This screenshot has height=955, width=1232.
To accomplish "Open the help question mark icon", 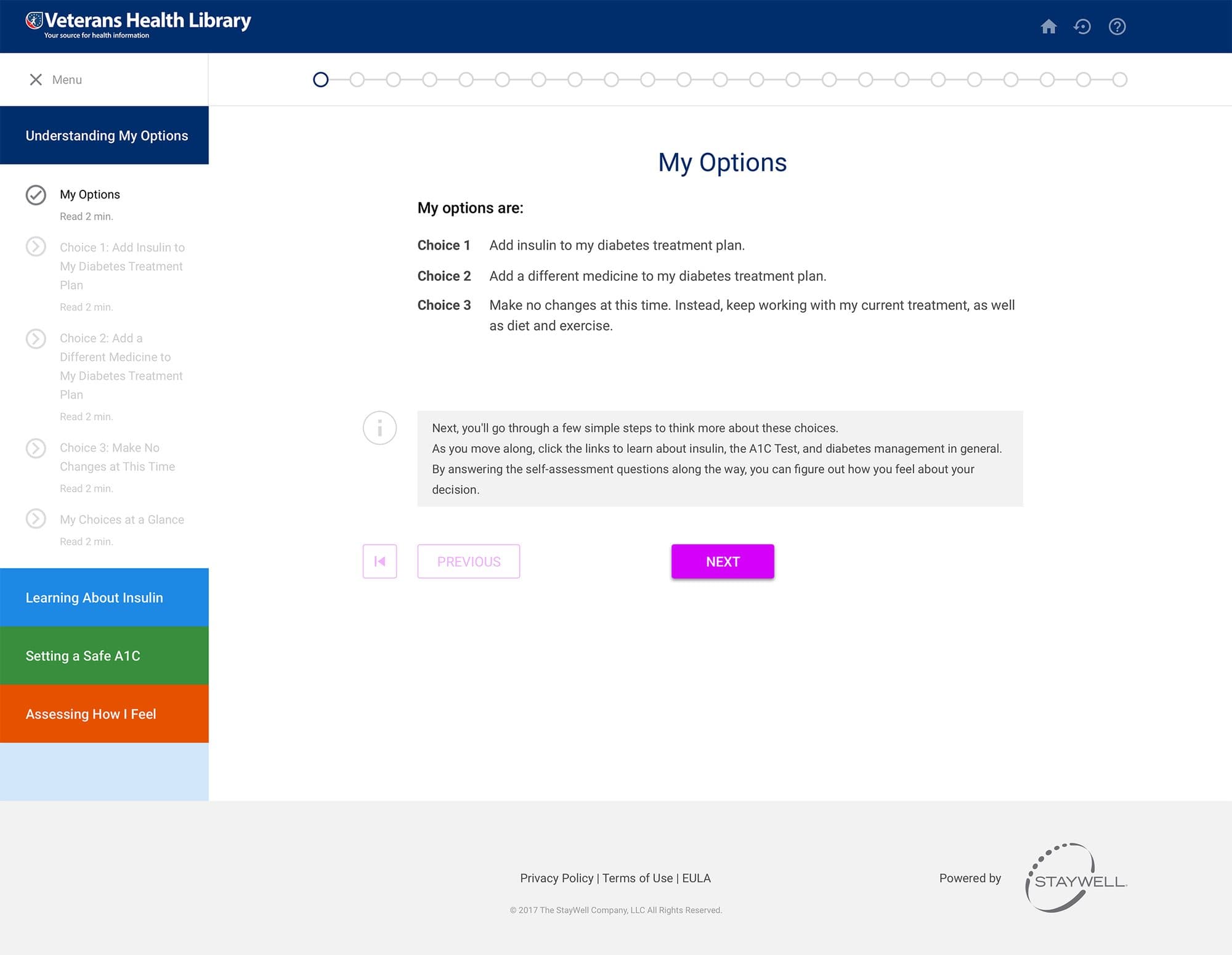I will pos(1117,26).
